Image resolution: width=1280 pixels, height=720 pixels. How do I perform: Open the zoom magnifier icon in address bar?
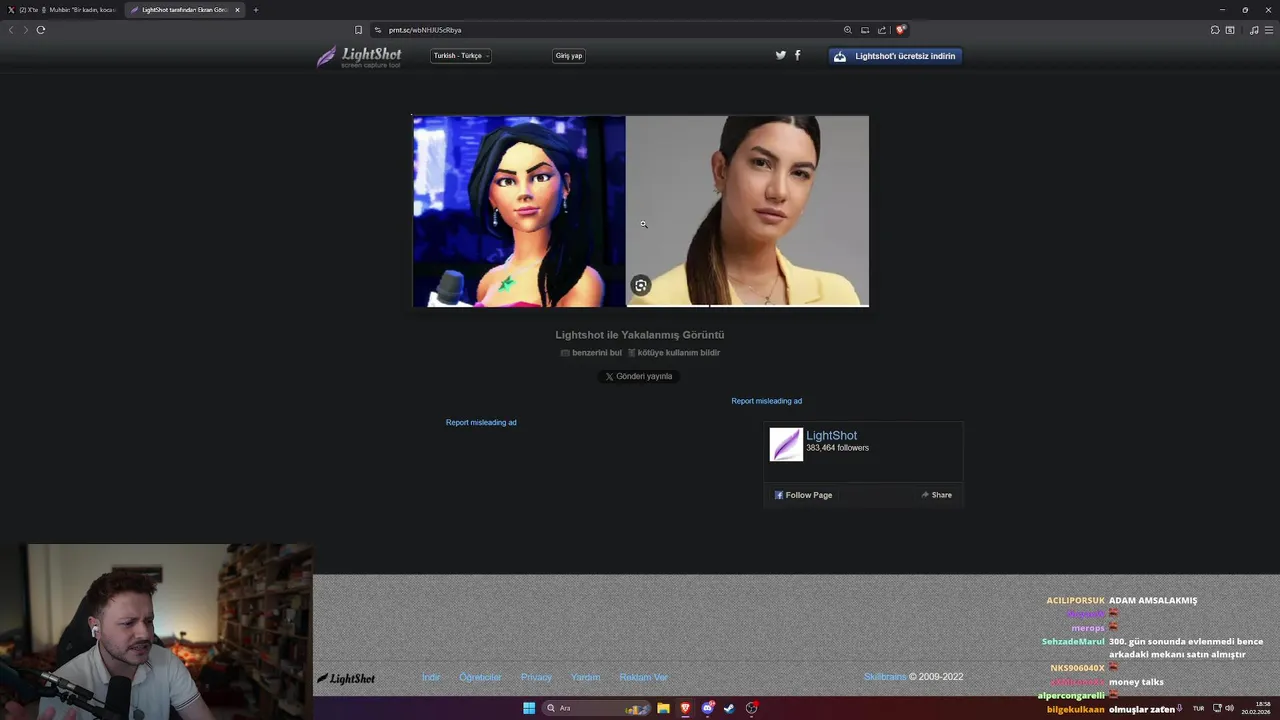click(x=848, y=30)
